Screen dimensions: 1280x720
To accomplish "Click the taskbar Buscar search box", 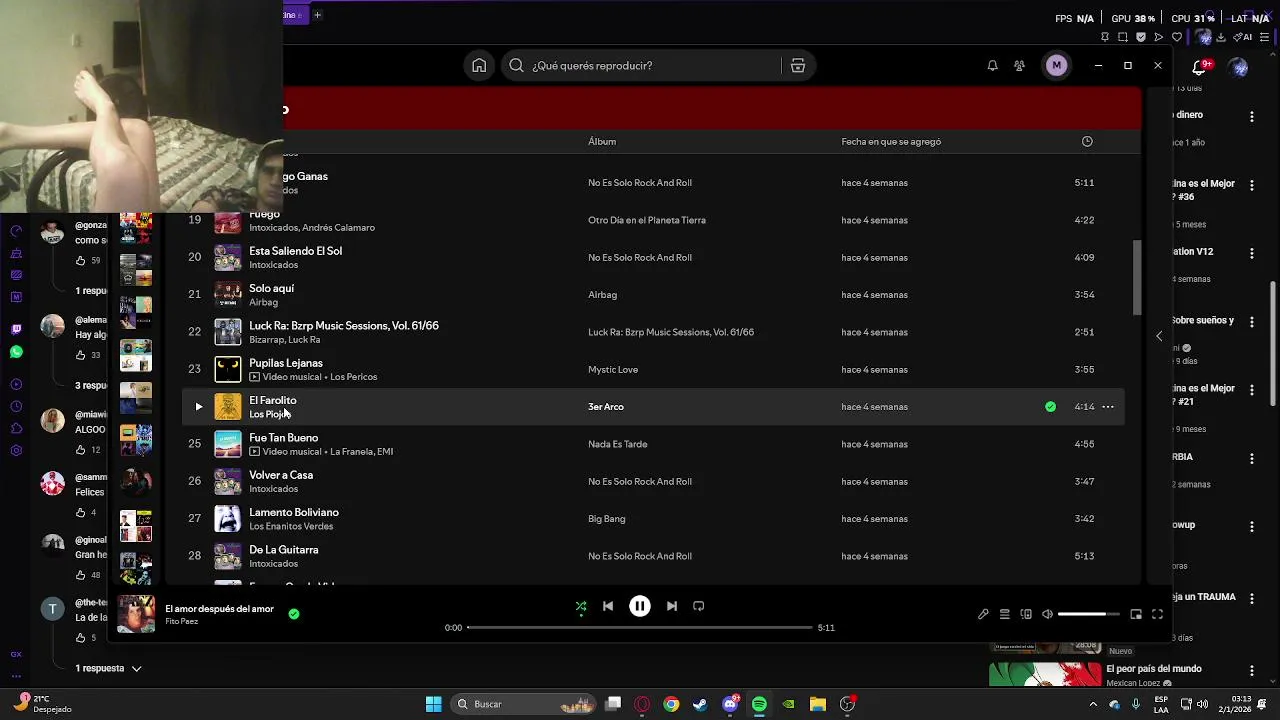I will coord(524,704).
